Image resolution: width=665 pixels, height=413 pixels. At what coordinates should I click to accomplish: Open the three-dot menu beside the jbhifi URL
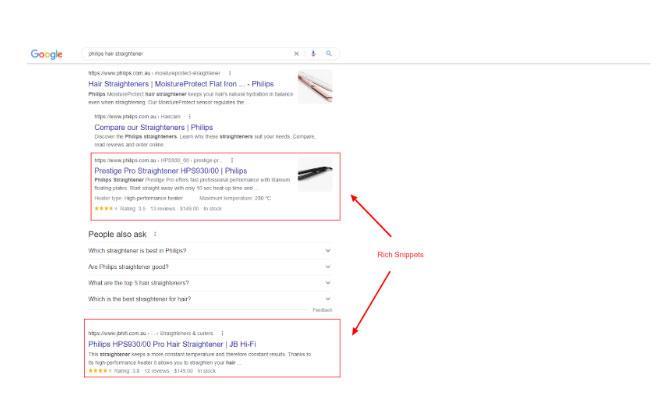coord(222,333)
